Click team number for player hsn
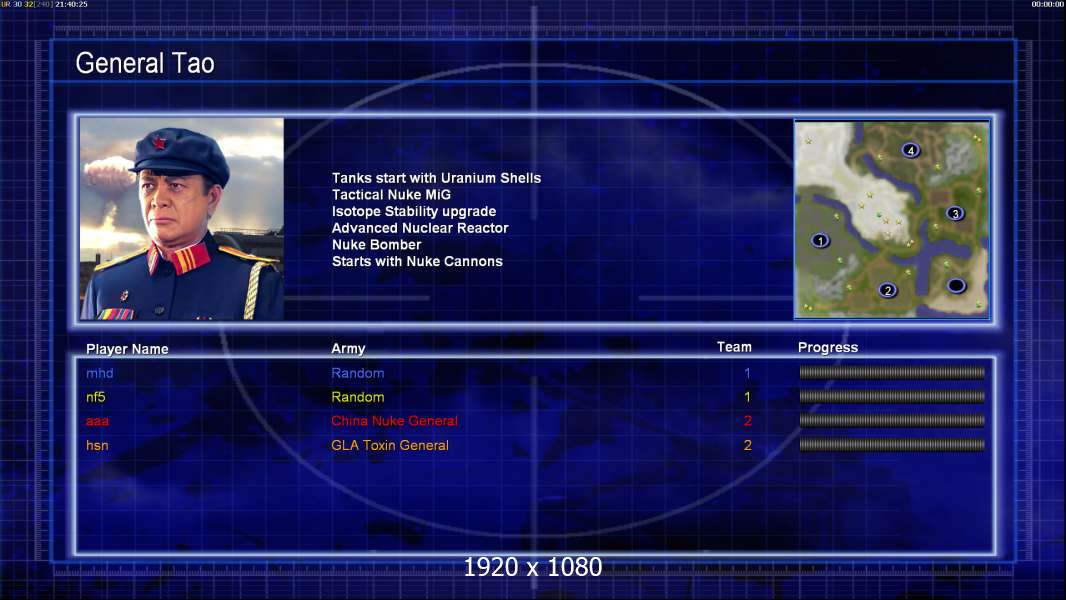This screenshot has height=600, width=1066. pos(748,445)
